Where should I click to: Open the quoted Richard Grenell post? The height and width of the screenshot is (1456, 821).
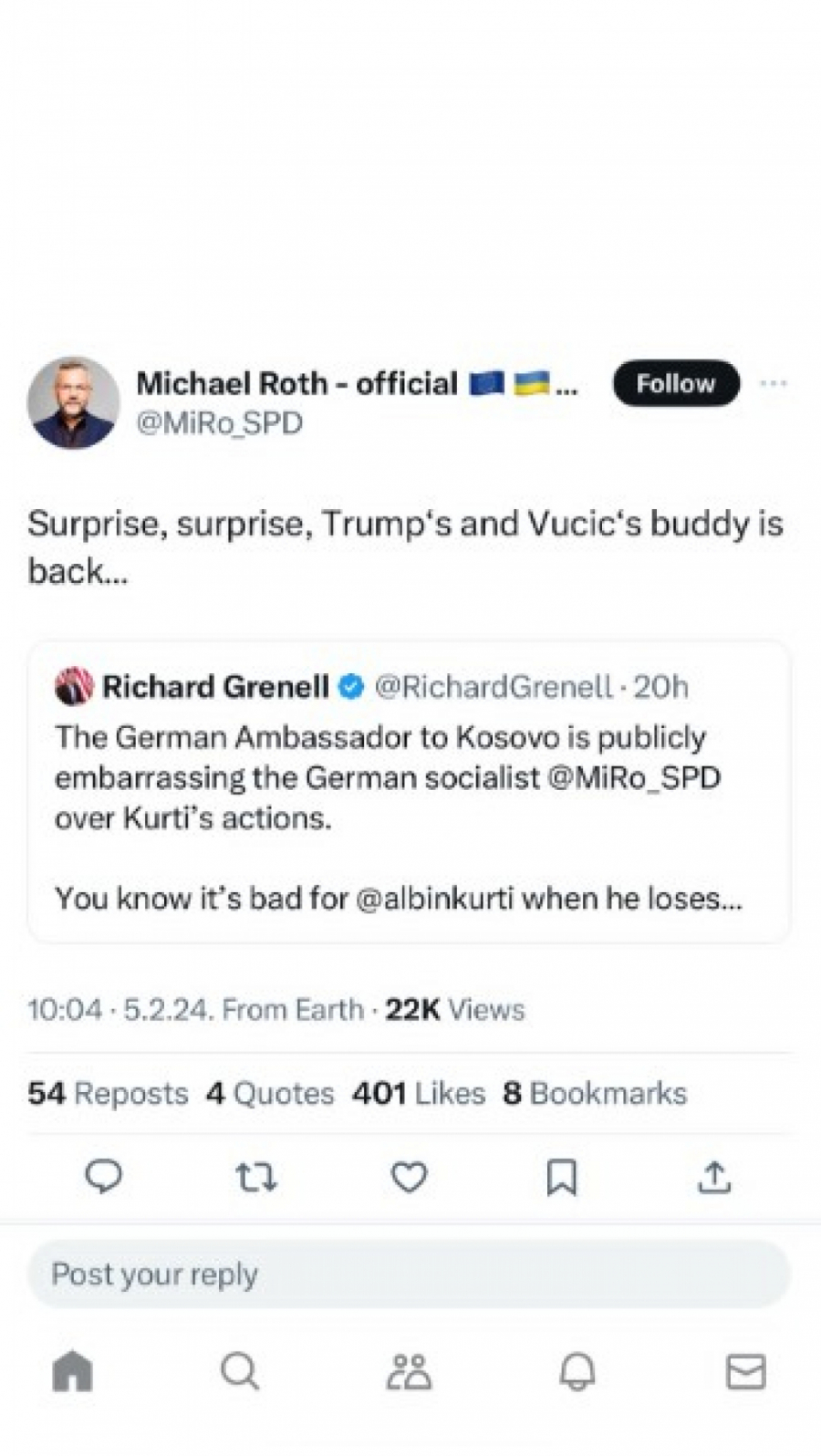click(409, 794)
